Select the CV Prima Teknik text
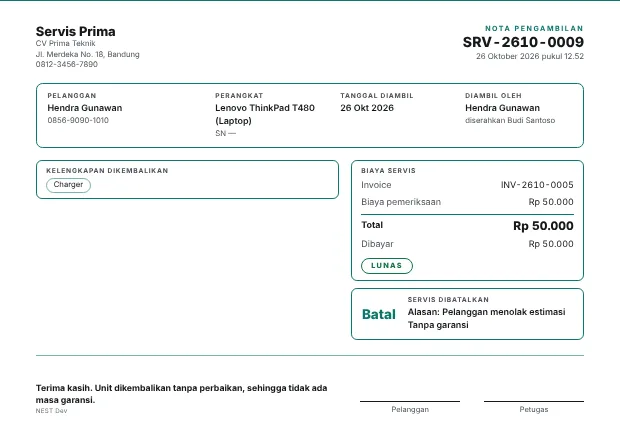620x437 pixels. tap(66, 44)
